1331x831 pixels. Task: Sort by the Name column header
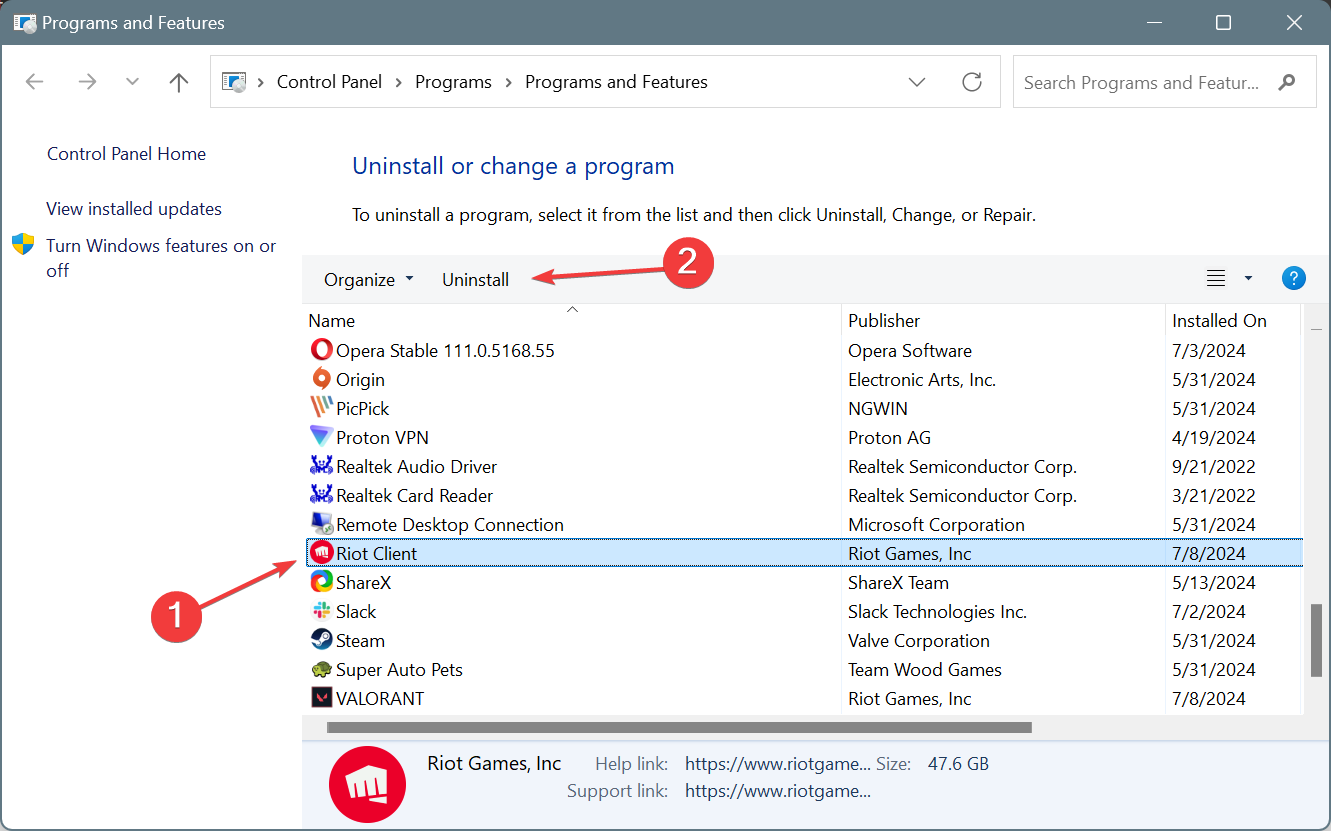click(x=572, y=320)
